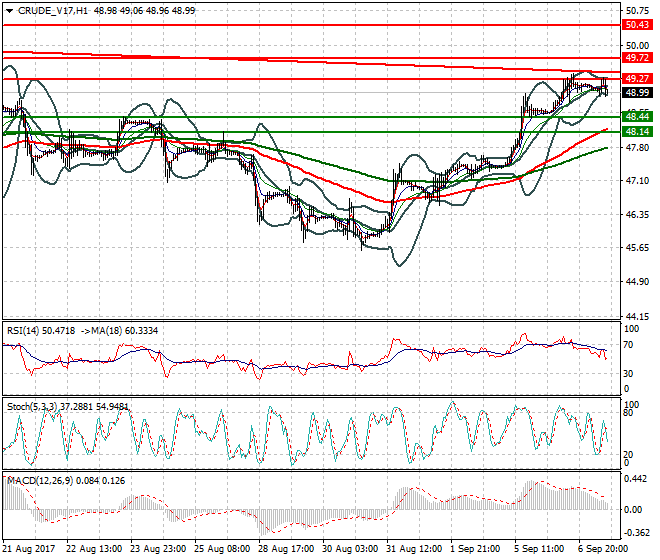Click the 44.90 price axis value
This screenshot has width=660, height=560.
(637, 282)
